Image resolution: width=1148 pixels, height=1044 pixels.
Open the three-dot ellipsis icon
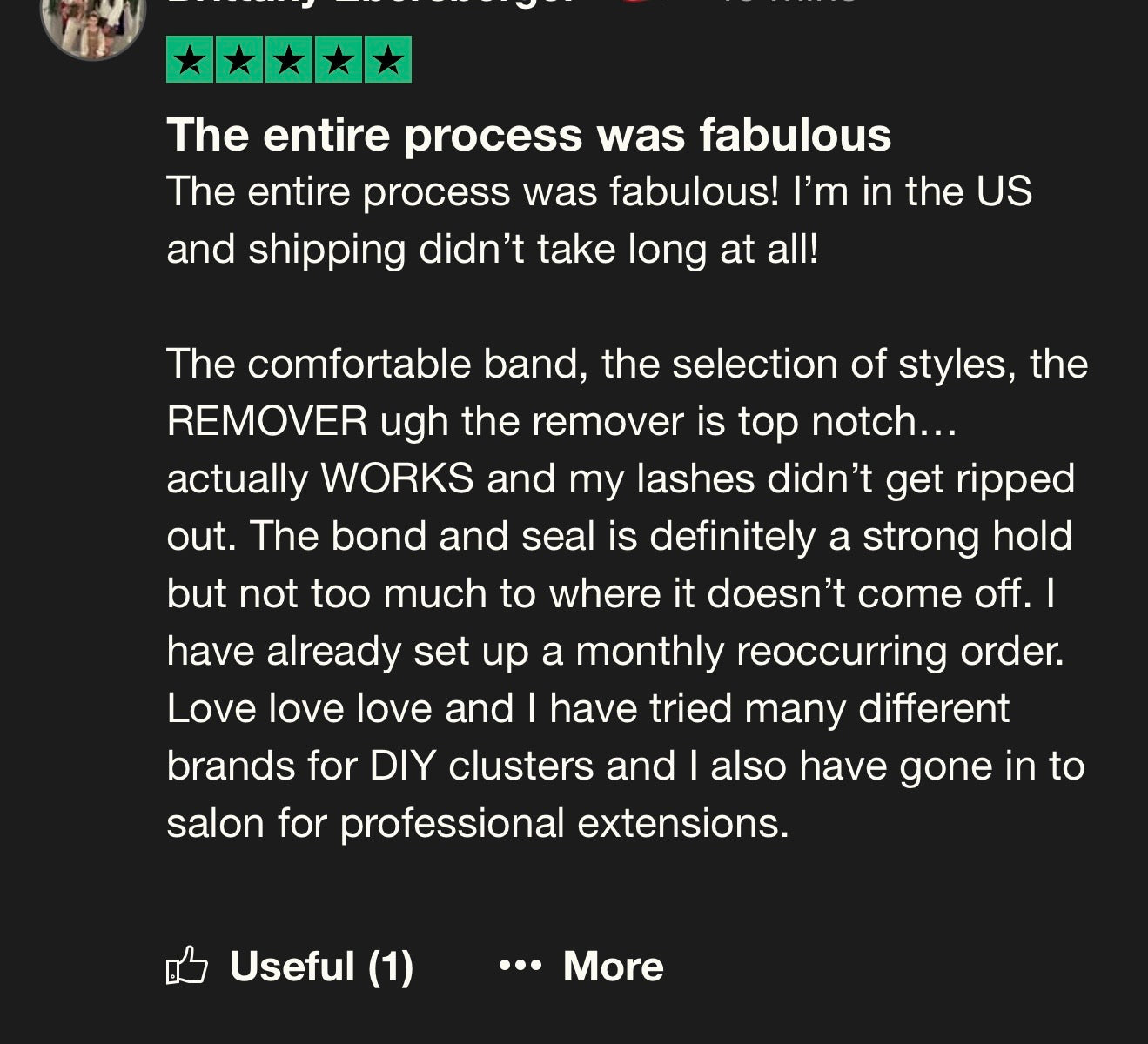(x=520, y=966)
